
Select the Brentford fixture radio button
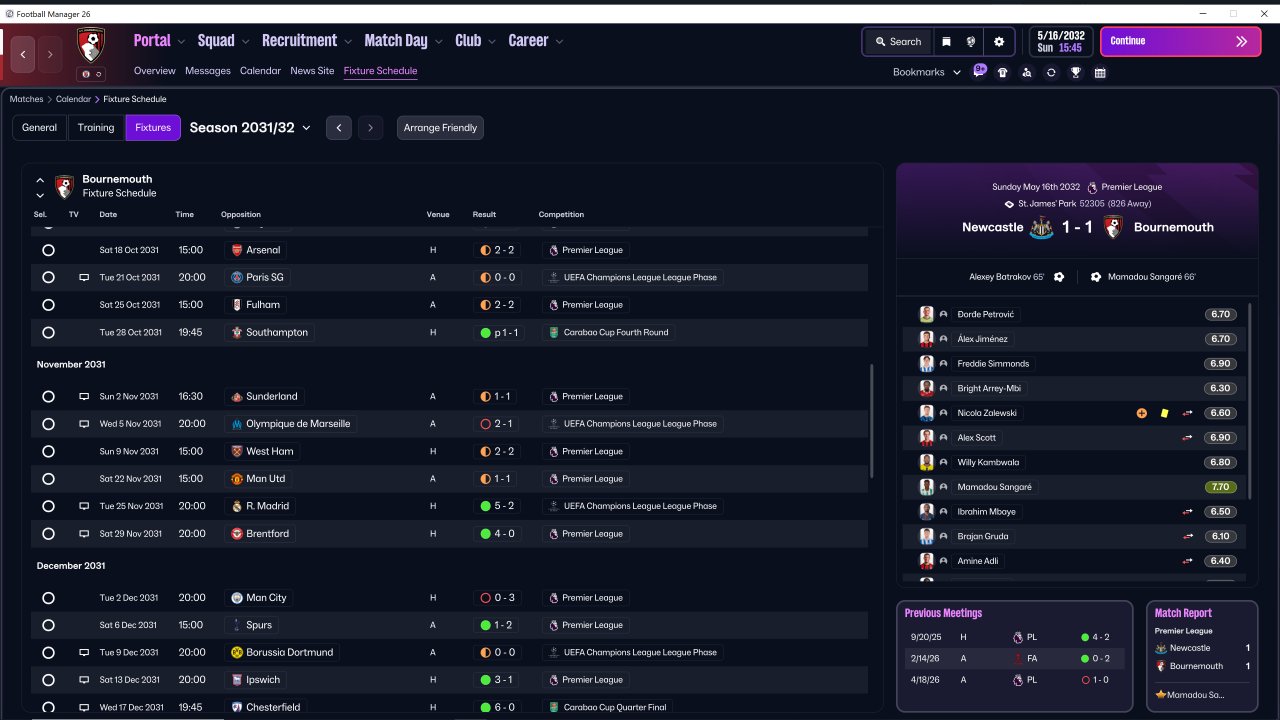point(48,534)
